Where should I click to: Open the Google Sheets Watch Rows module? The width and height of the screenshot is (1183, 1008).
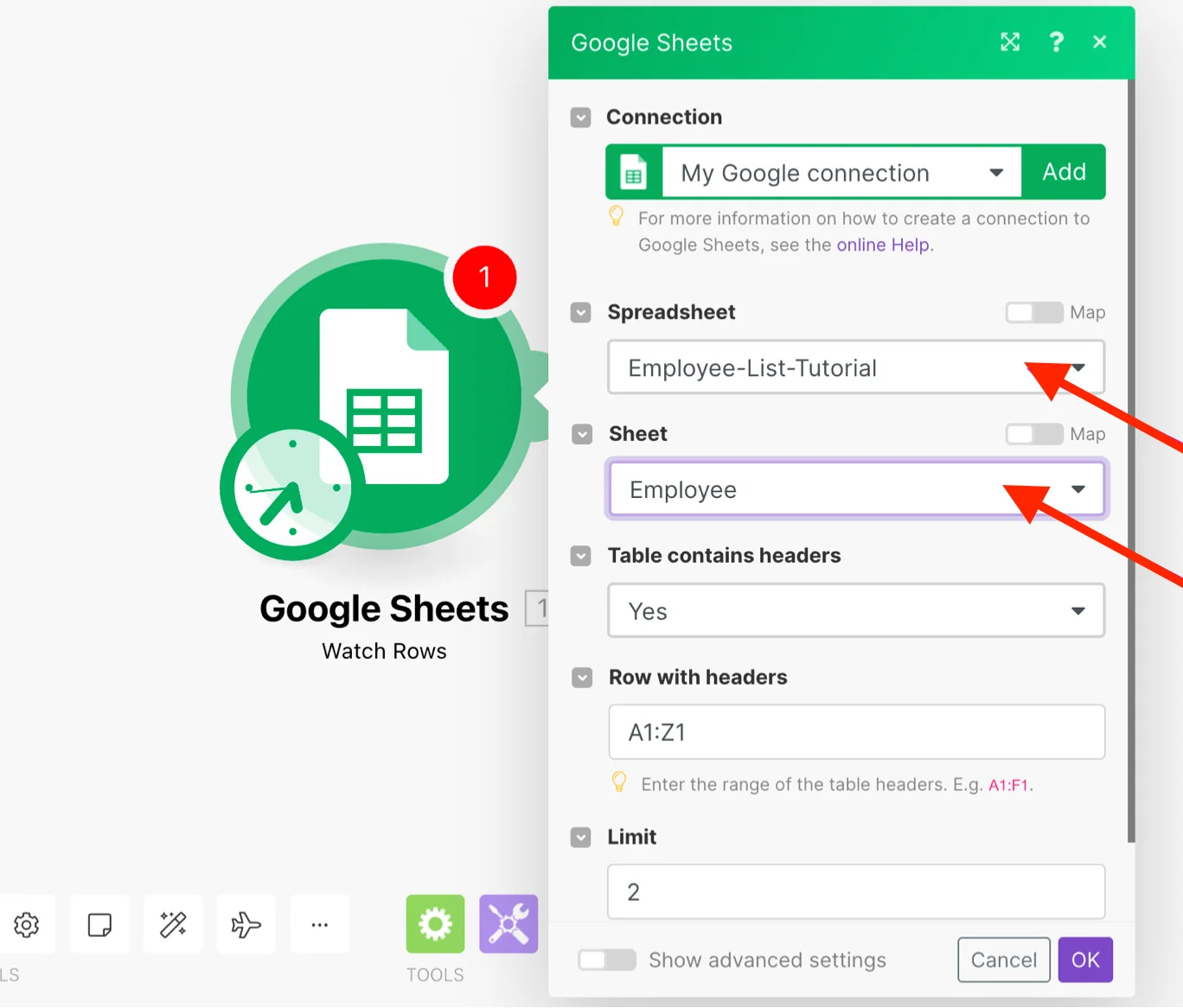pos(384,396)
